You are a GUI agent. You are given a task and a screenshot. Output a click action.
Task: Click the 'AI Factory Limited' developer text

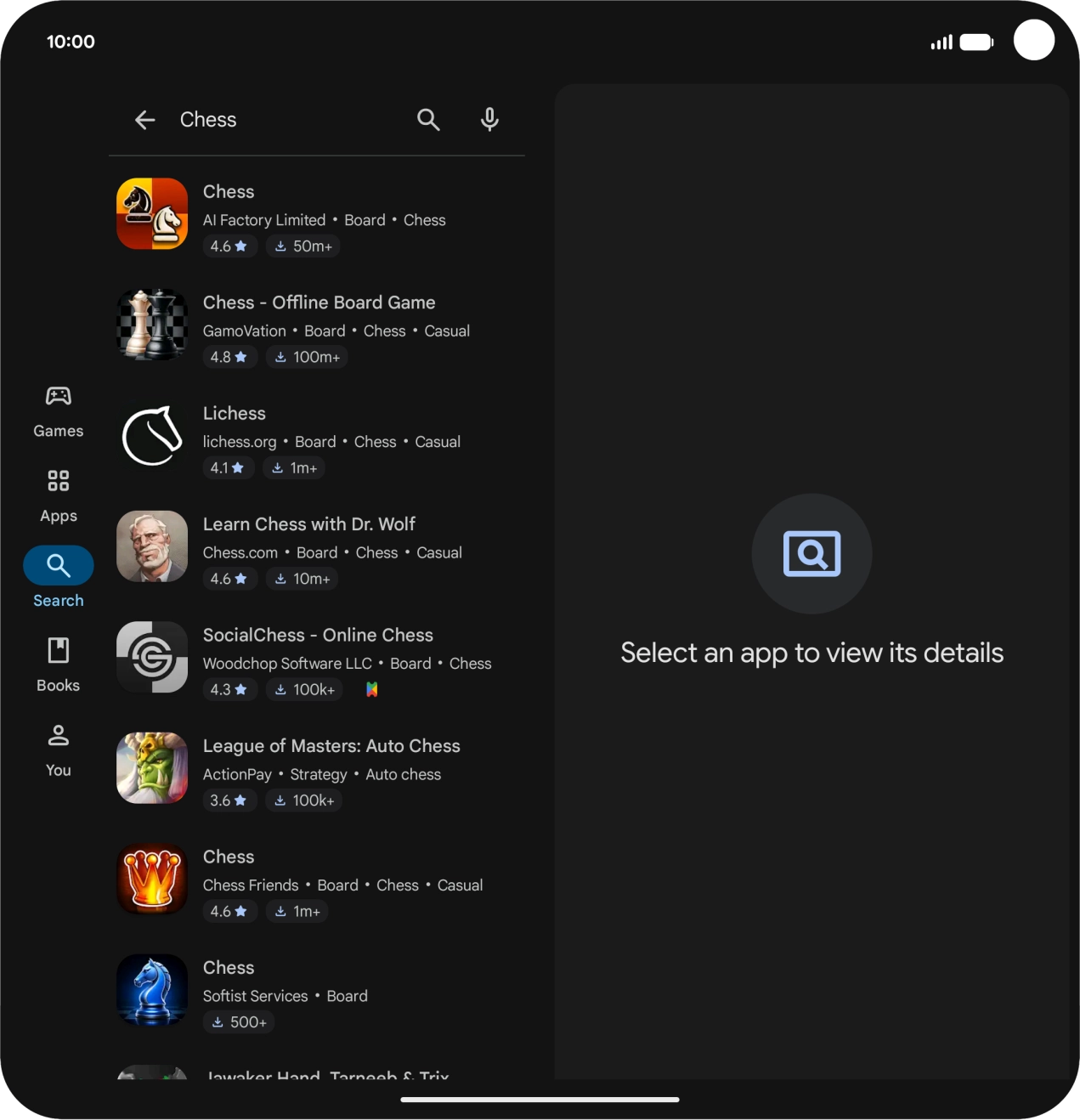264,220
